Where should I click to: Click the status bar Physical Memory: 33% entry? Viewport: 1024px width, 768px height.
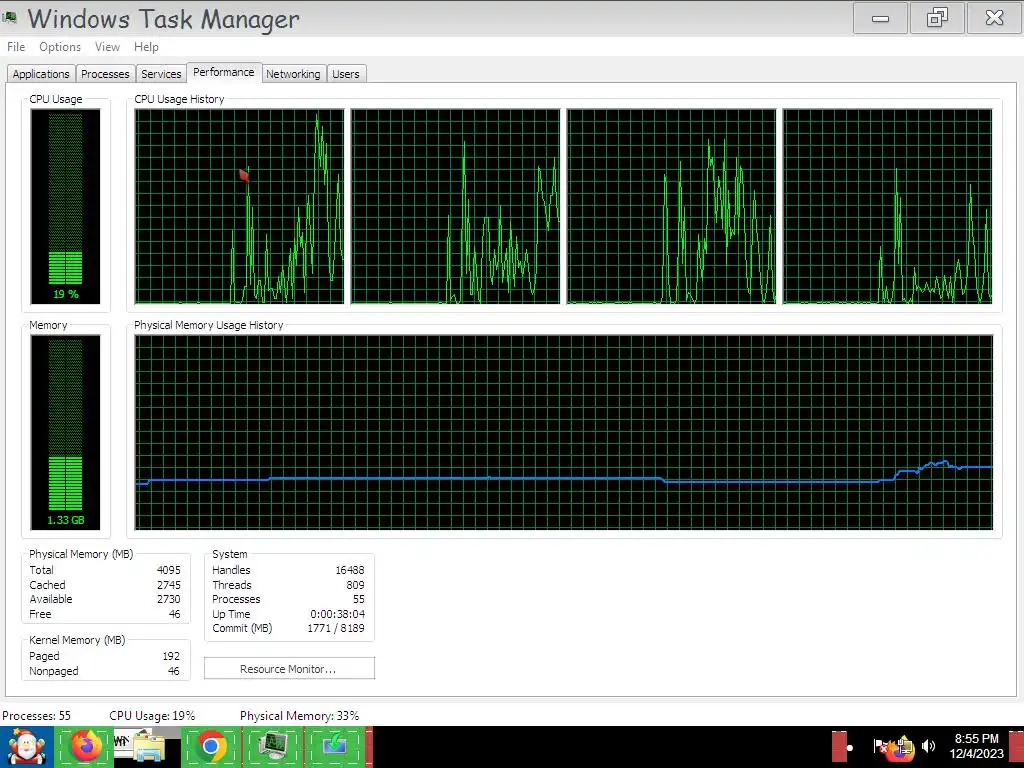point(300,716)
